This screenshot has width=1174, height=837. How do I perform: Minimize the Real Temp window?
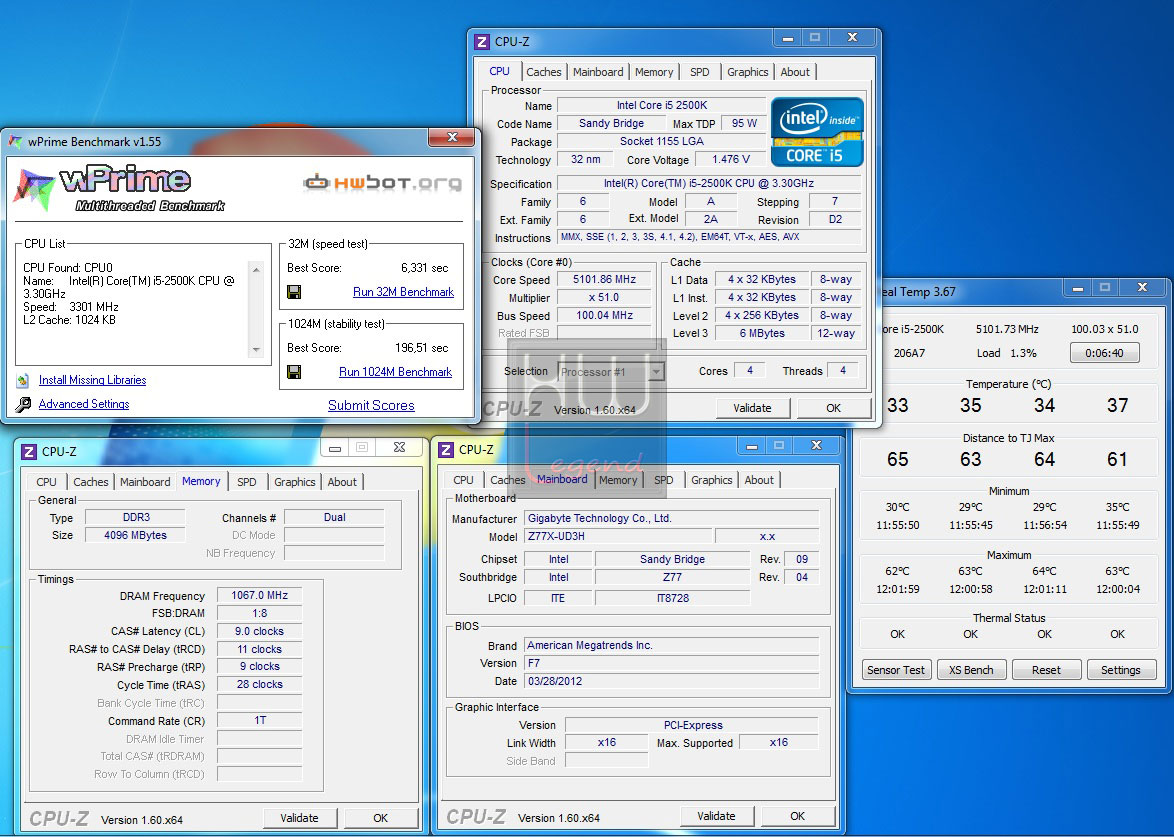point(1078,288)
